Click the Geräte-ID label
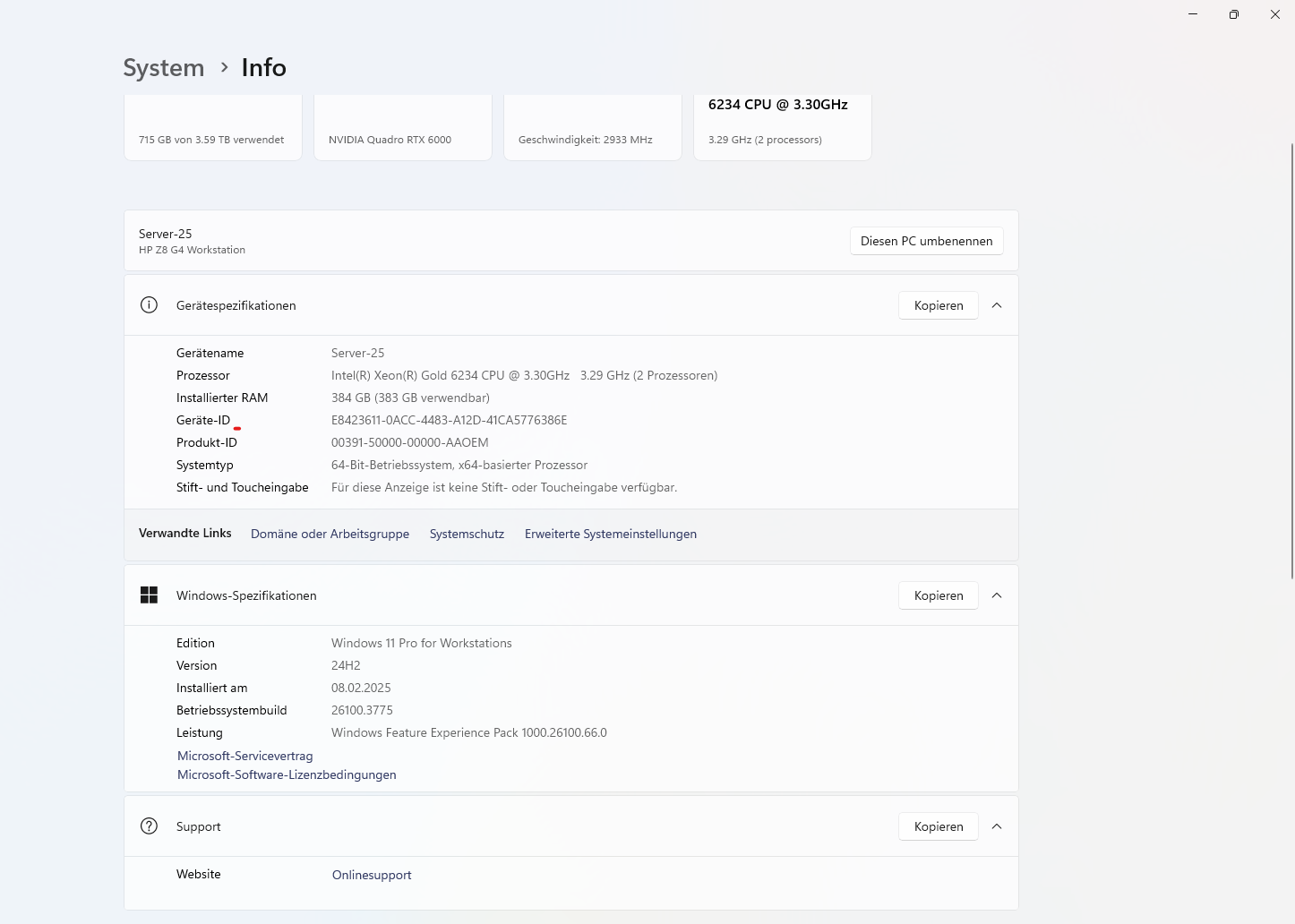Image resolution: width=1295 pixels, height=924 pixels. click(203, 420)
